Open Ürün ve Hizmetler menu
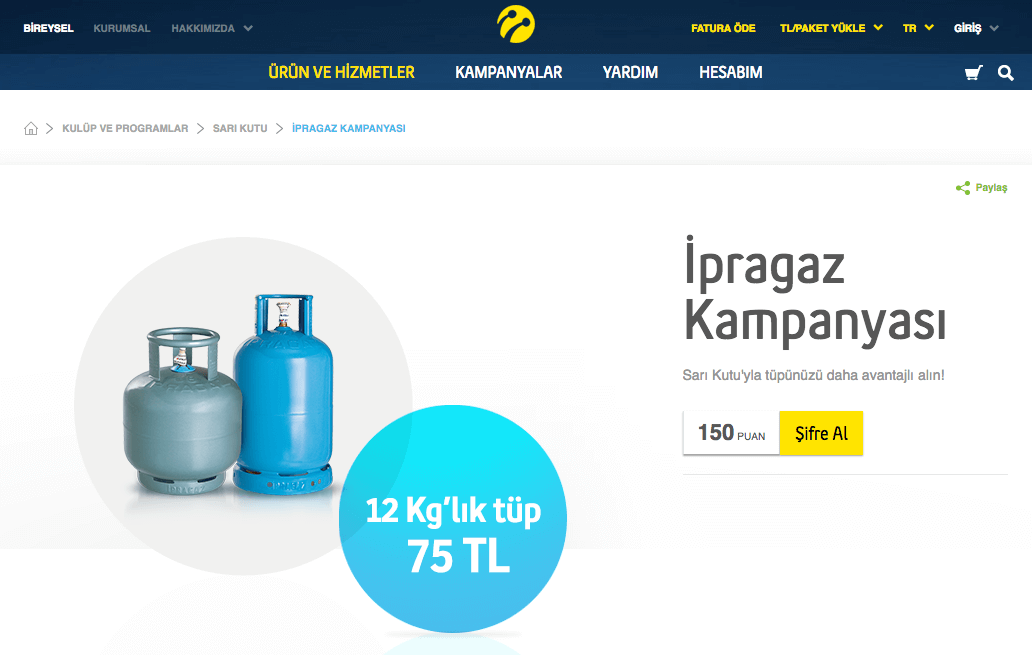The image size is (1032, 667). [x=341, y=72]
